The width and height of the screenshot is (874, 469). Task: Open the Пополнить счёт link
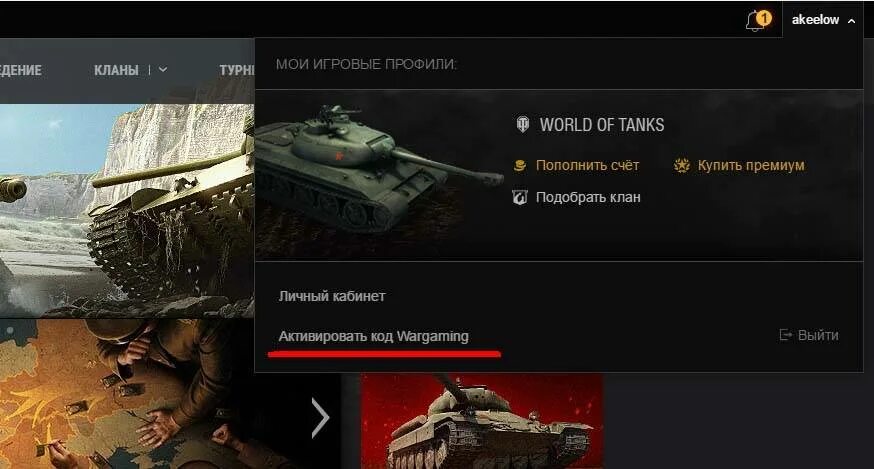(x=587, y=165)
